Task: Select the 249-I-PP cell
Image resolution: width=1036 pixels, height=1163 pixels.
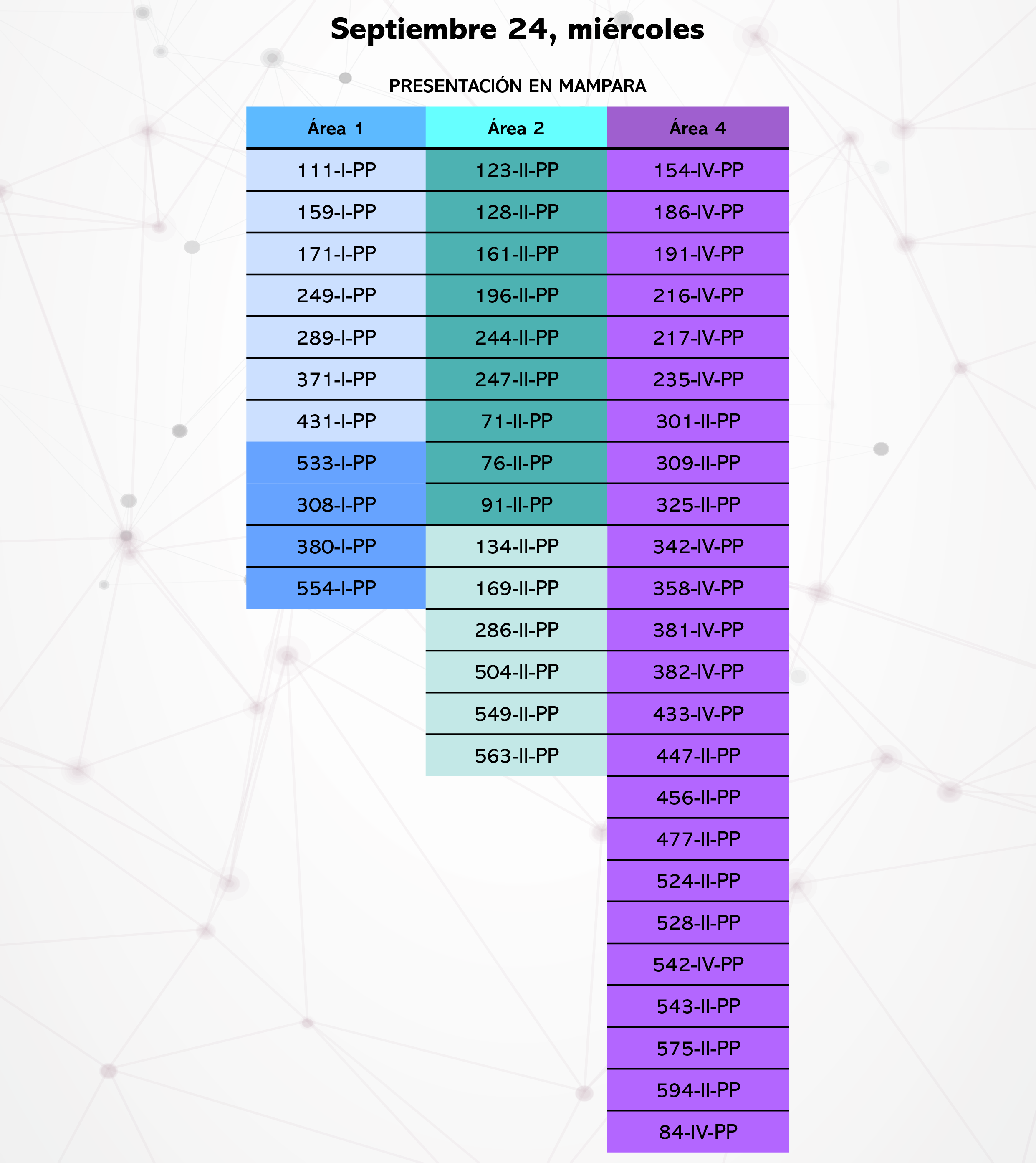Action: click(x=336, y=296)
